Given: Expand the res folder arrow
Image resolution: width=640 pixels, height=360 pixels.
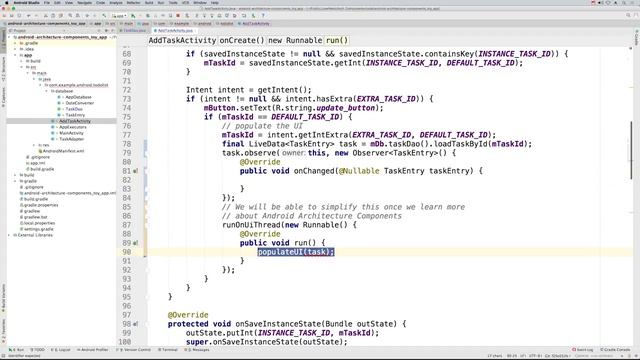Looking at the screenshot, I should click(34, 145).
